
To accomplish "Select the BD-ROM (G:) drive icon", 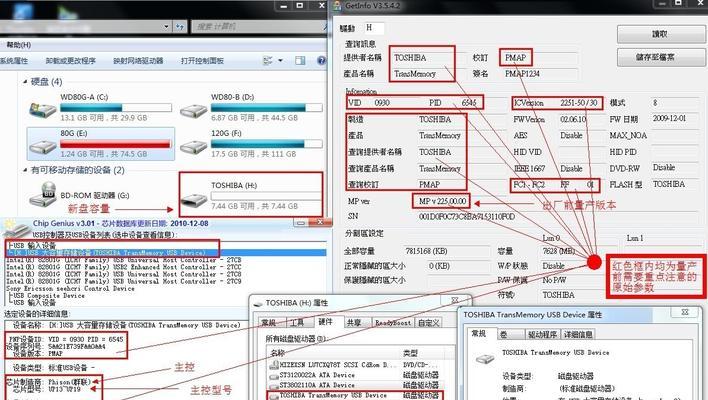I will point(43,195).
